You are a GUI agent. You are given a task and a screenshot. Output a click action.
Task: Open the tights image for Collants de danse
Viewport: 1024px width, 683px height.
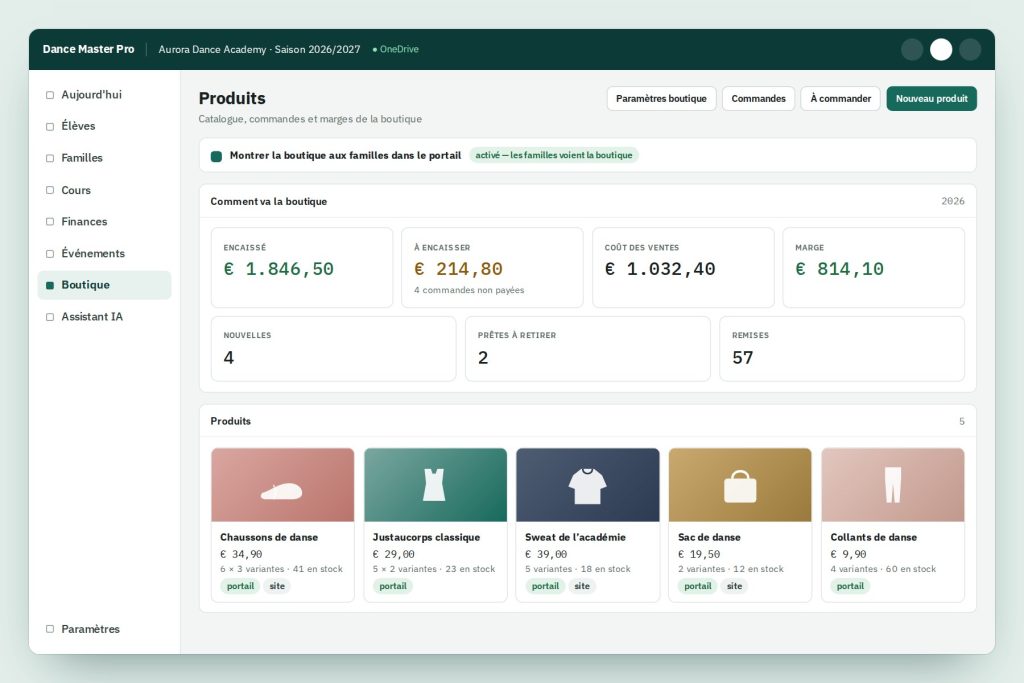click(893, 484)
